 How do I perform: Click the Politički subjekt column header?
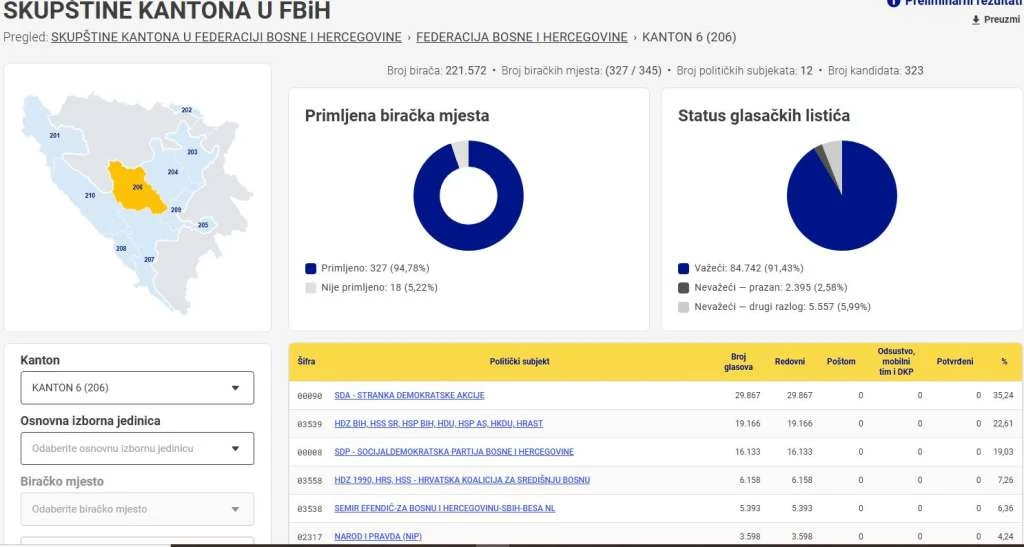coord(519,361)
